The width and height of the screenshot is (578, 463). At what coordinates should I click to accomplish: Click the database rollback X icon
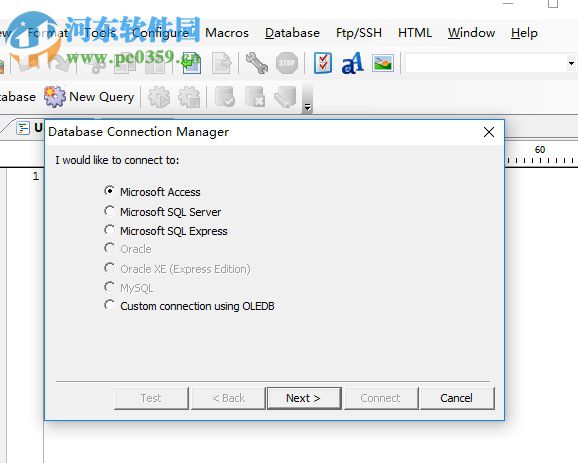(255, 97)
